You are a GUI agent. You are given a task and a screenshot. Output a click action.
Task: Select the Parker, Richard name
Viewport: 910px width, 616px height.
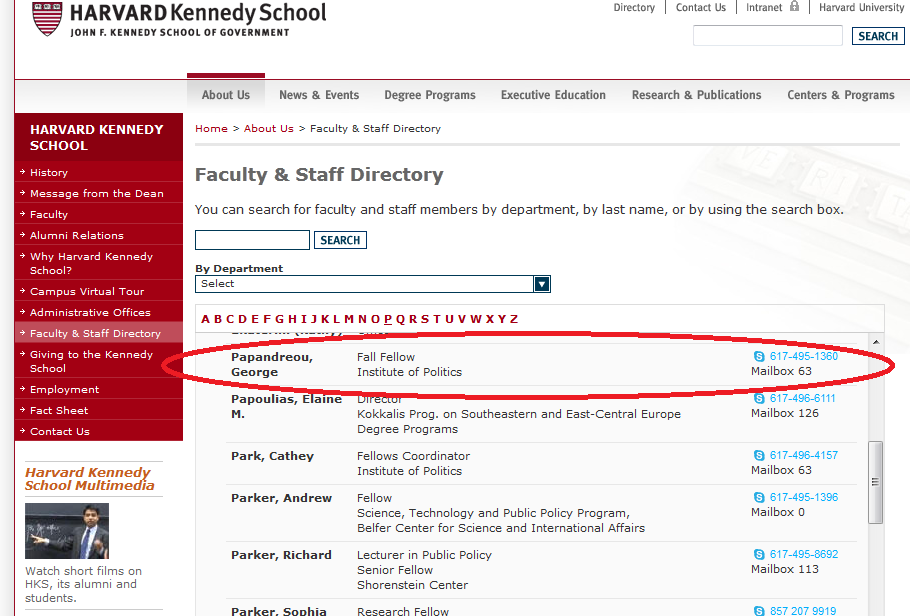click(x=281, y=554)
